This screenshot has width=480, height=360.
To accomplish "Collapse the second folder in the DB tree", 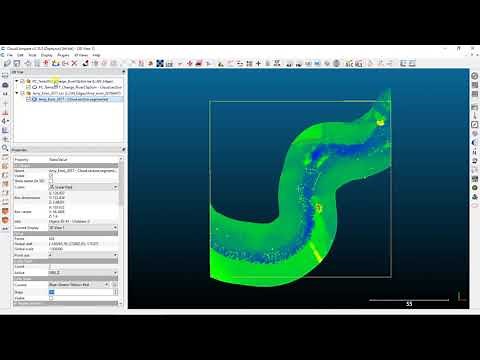I will [17, 93].
